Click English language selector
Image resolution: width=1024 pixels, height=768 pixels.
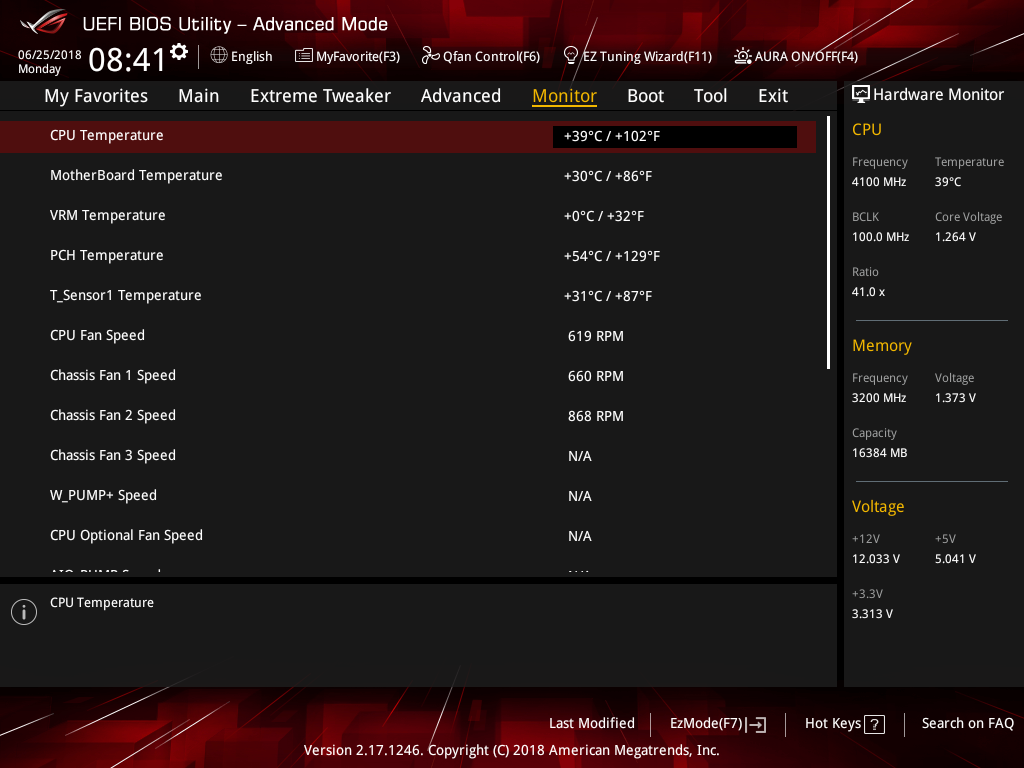pos(251,57)
